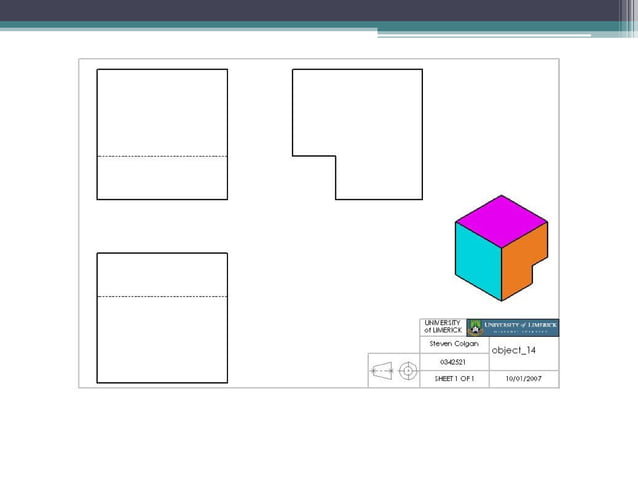This screenshot has width=638, height=478.
Task: Click the University of Limerick logo banner
Action: 513,327
